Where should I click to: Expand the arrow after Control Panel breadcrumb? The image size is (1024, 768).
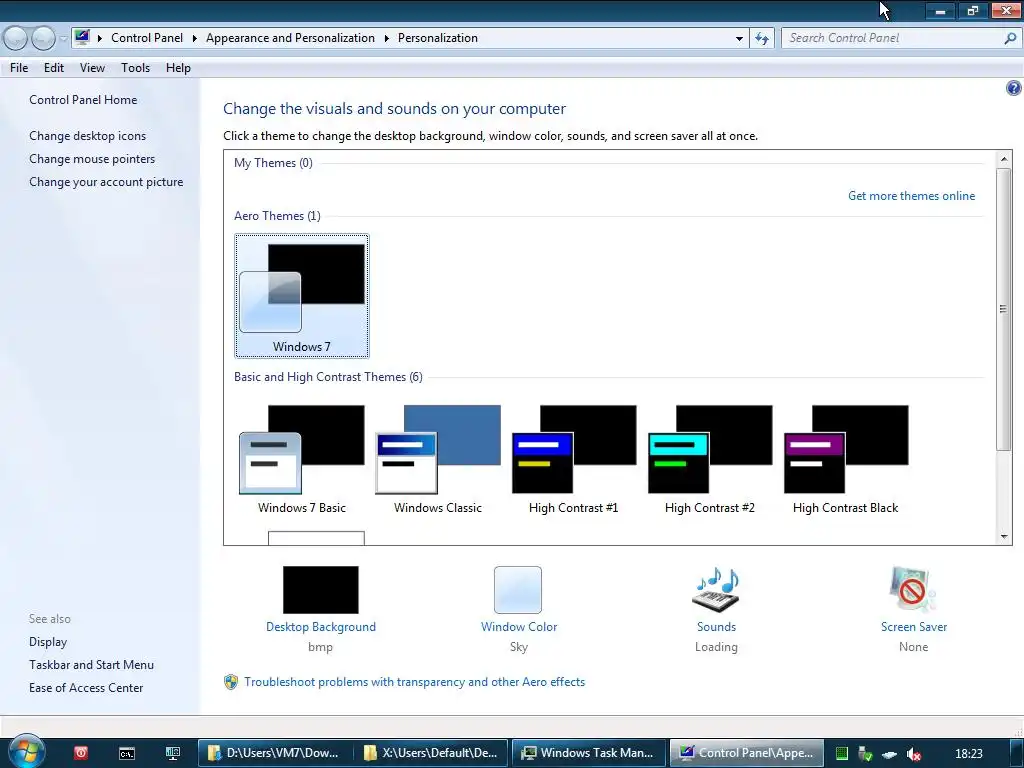tap(195, 39)
